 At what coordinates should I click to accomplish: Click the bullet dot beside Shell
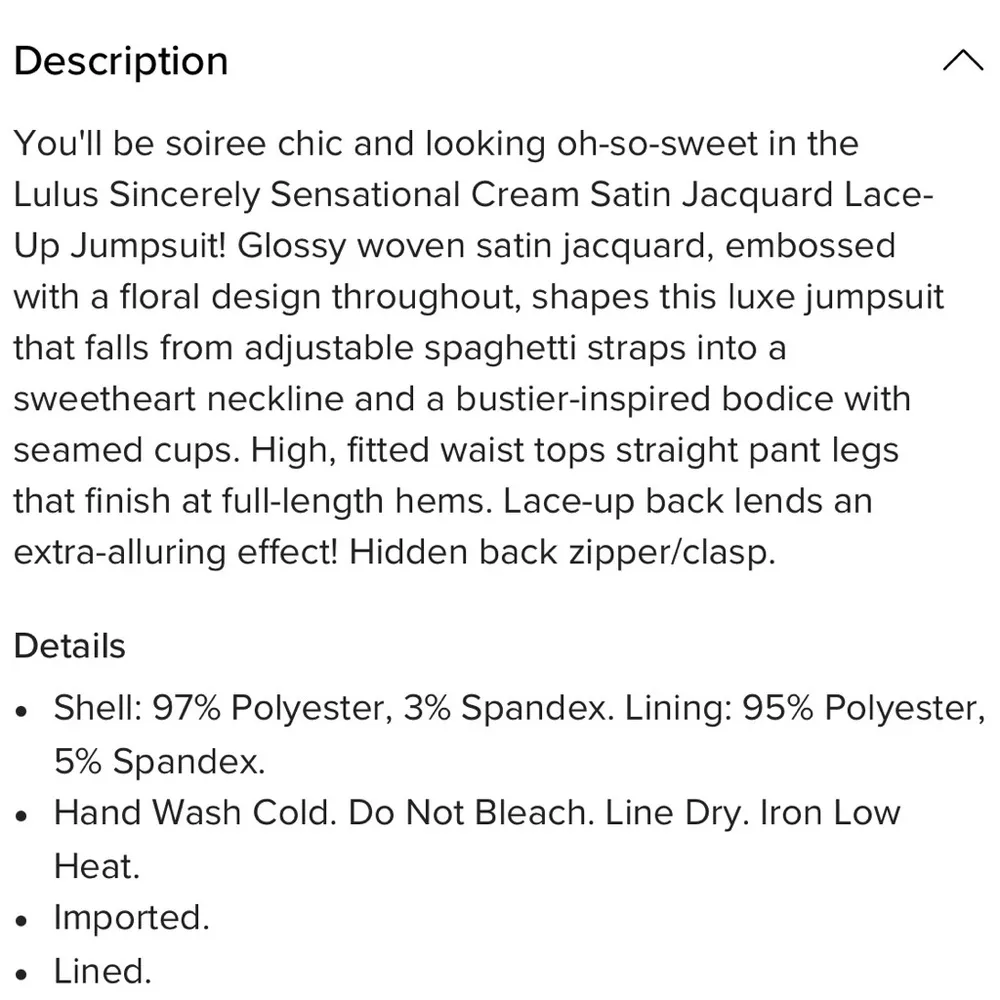(x=21, y=711)
